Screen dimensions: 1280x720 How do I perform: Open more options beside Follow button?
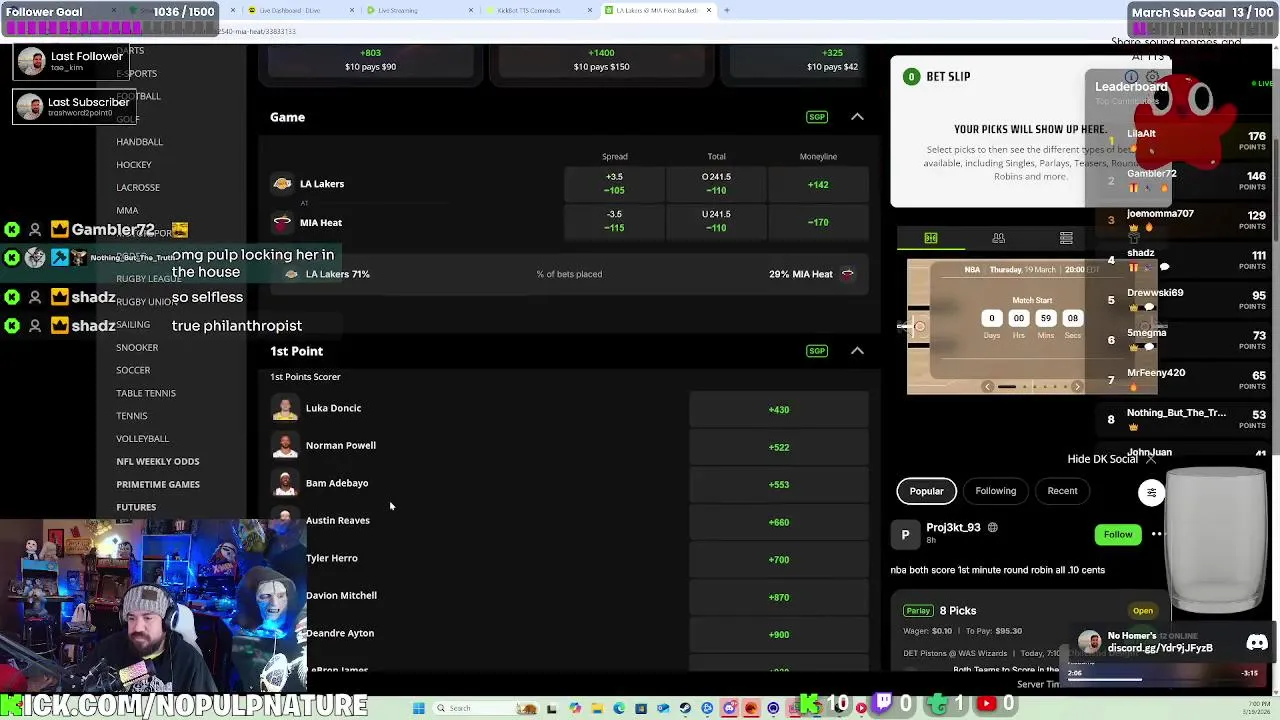click(x=1157, y=534)
